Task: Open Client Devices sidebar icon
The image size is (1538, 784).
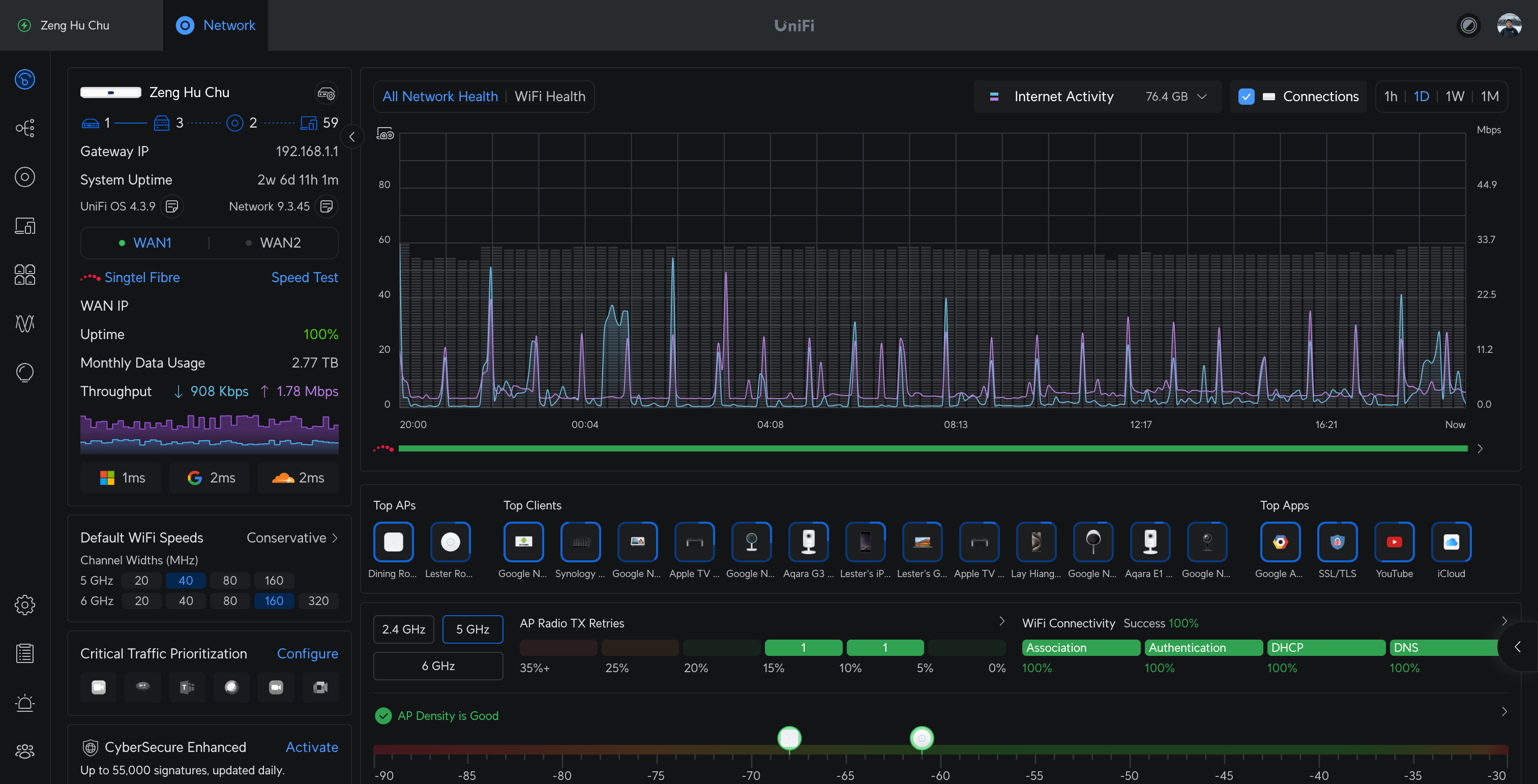Action: pos(24,226)
